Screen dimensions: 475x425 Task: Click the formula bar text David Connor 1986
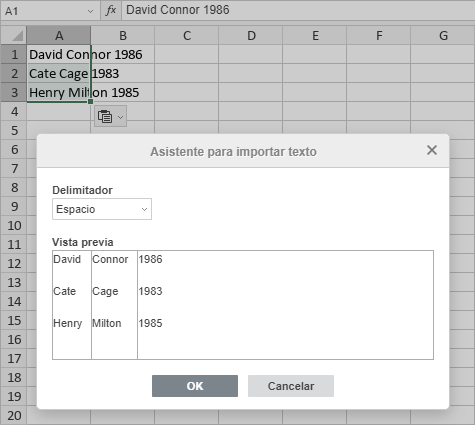pyautogui.click(x=178, y=10)
